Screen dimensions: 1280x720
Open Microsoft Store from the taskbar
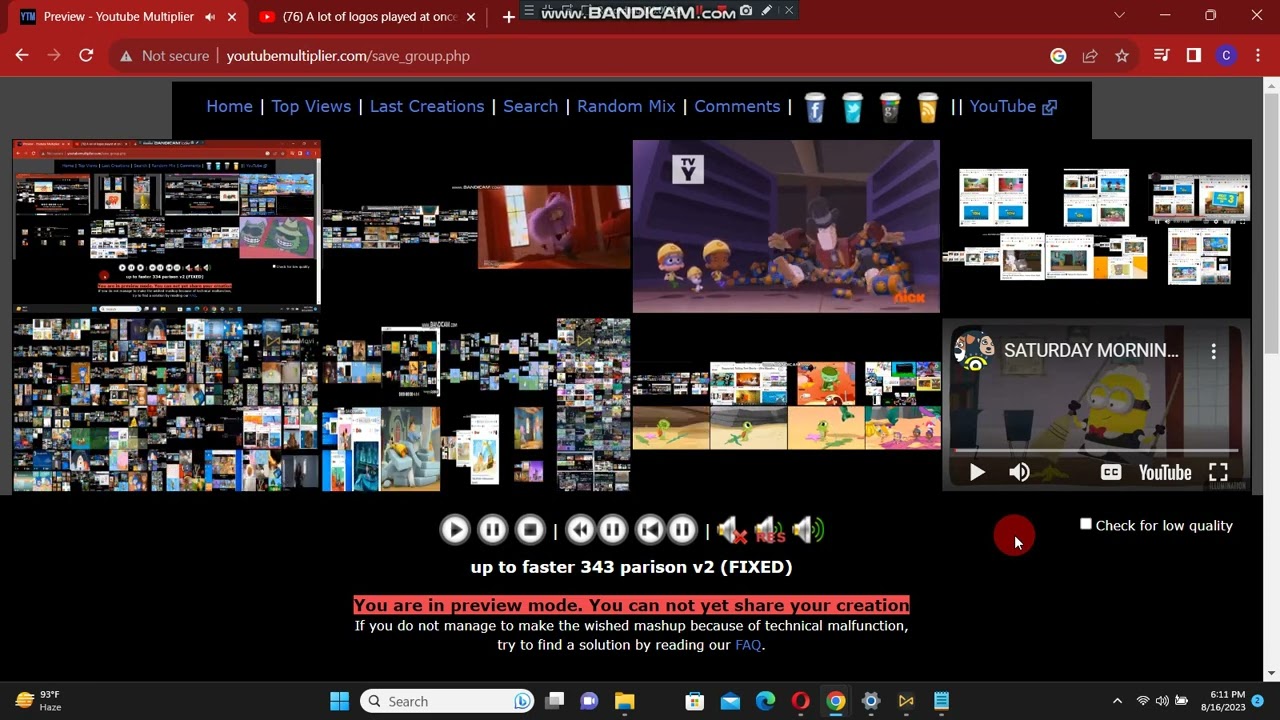[694, 701]
